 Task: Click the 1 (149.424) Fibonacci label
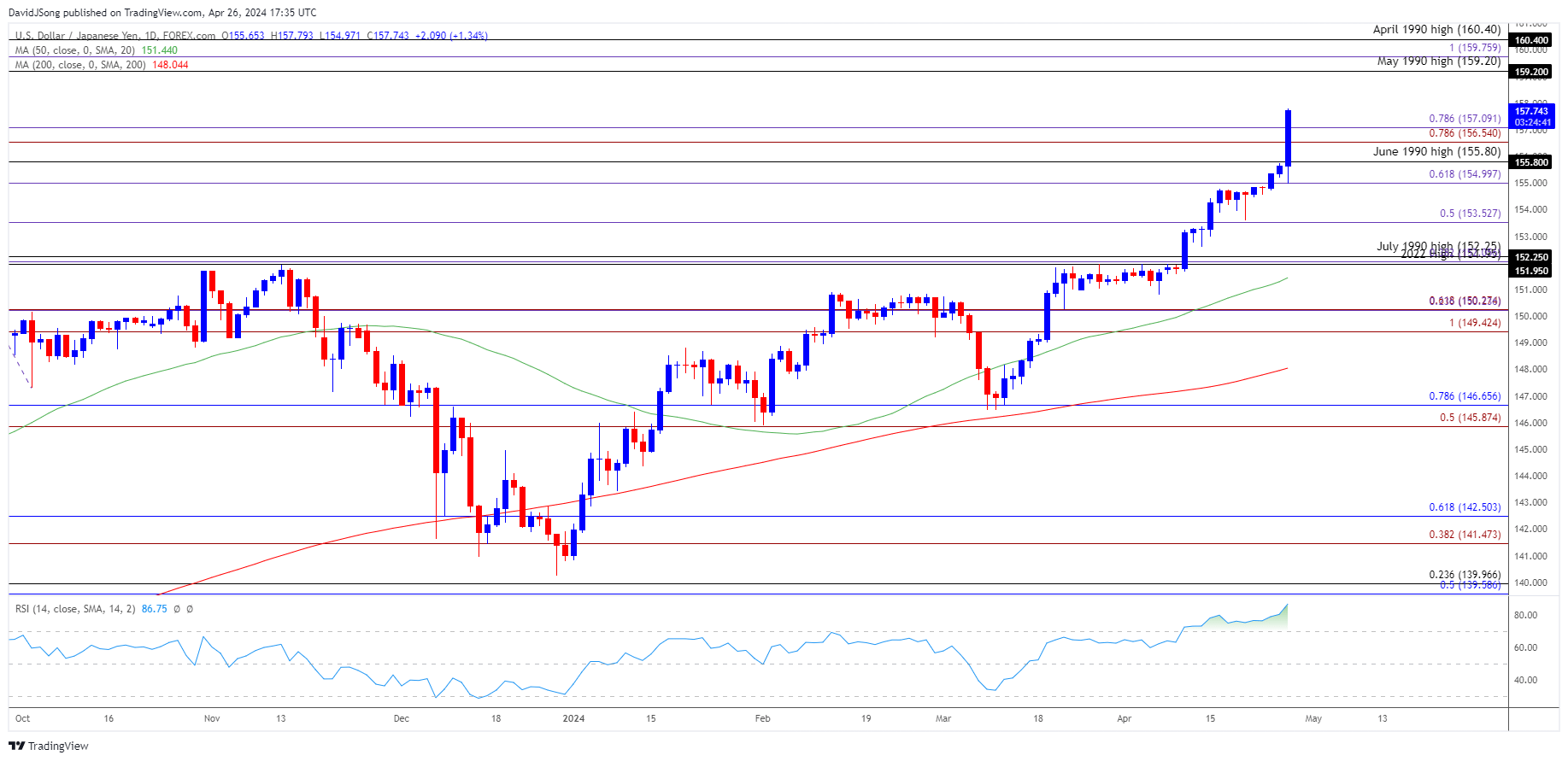pos(1475,323)
